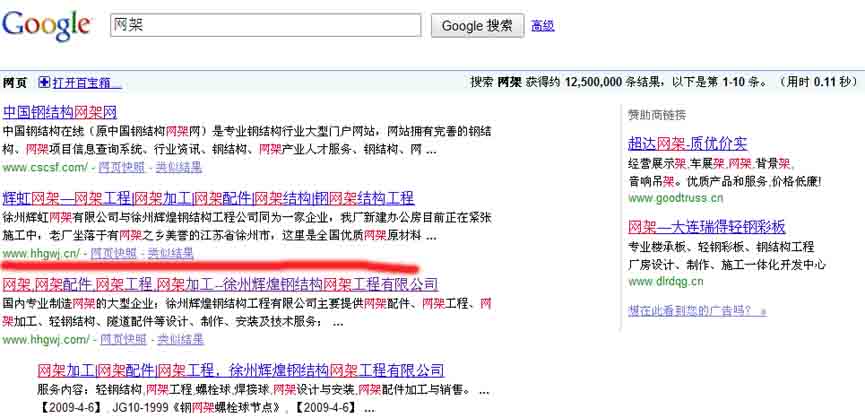Click the Google logo
This screenshot has width=865, height=418.
tap(46, 25)
